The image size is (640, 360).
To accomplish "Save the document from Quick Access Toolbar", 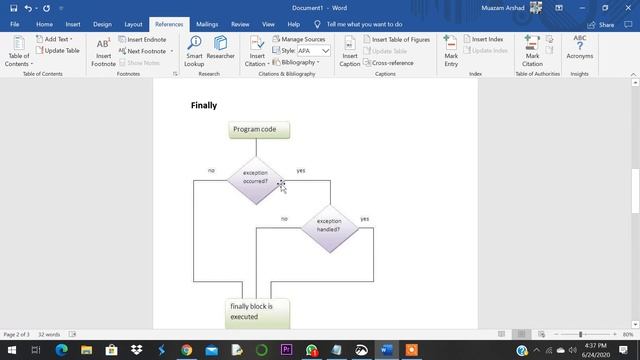I will coord(13,8).
